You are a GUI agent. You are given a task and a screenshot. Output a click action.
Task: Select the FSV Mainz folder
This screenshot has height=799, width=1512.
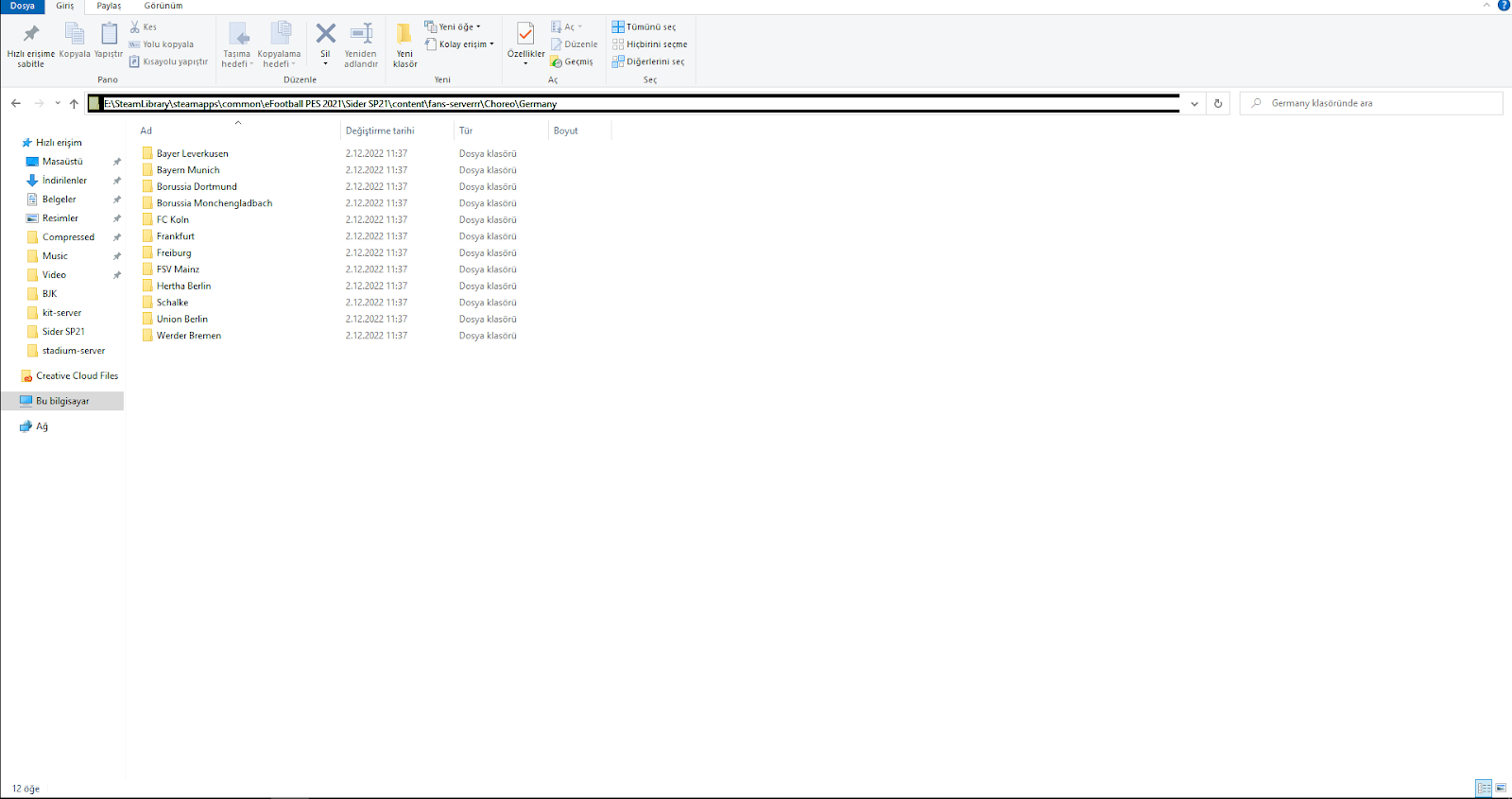pyautogui.click(x=178, y=269)
